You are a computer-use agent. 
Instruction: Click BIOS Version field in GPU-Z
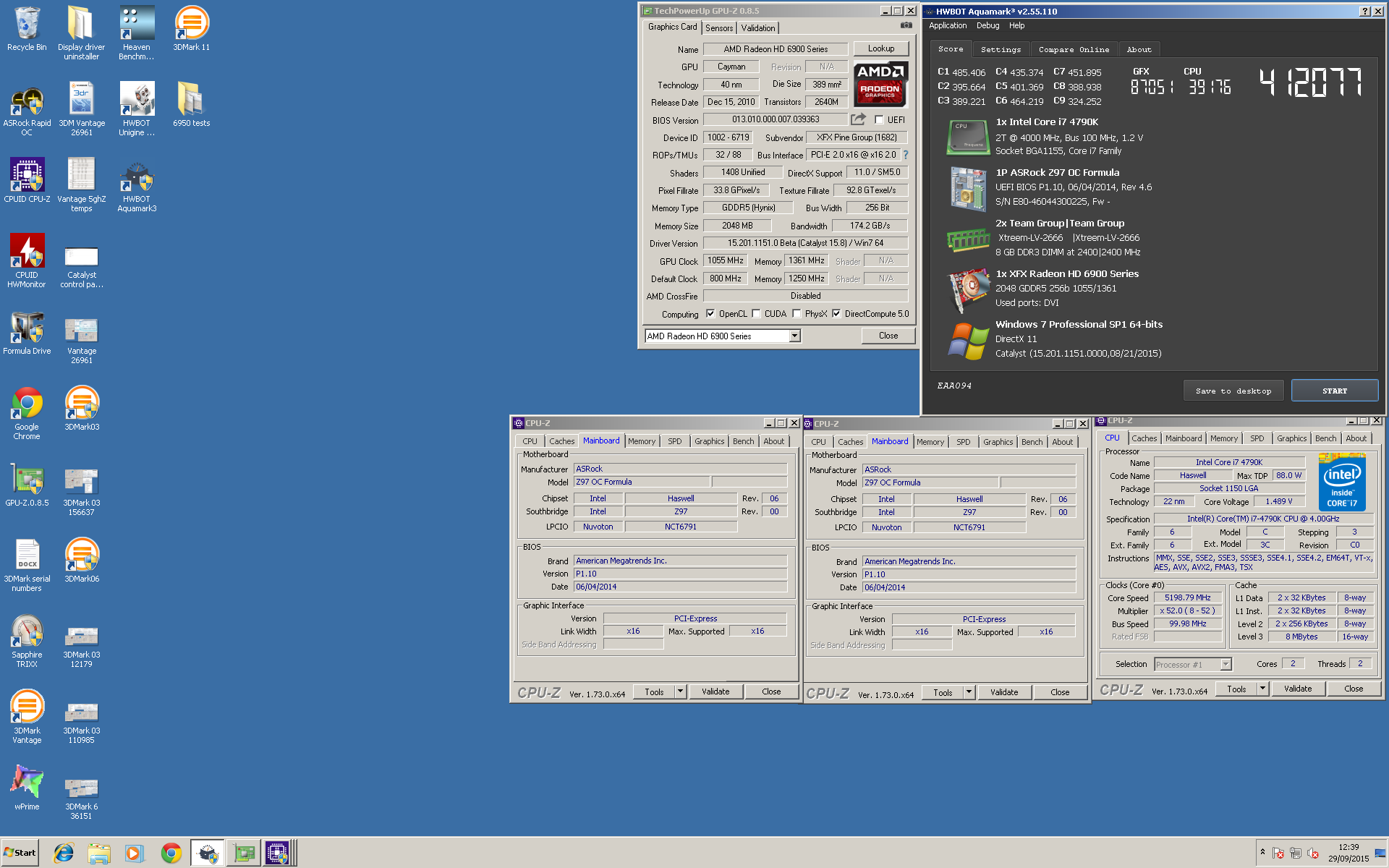click(x=776, y=119)
